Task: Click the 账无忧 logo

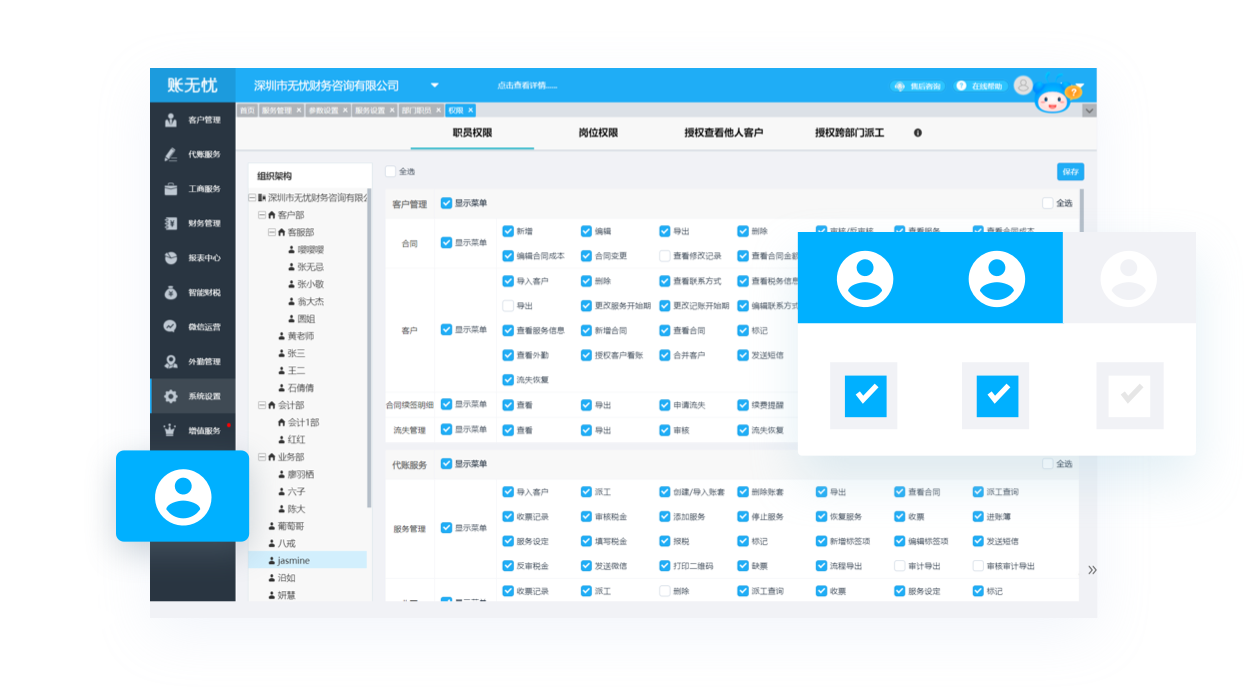Action: click(192, 85)
